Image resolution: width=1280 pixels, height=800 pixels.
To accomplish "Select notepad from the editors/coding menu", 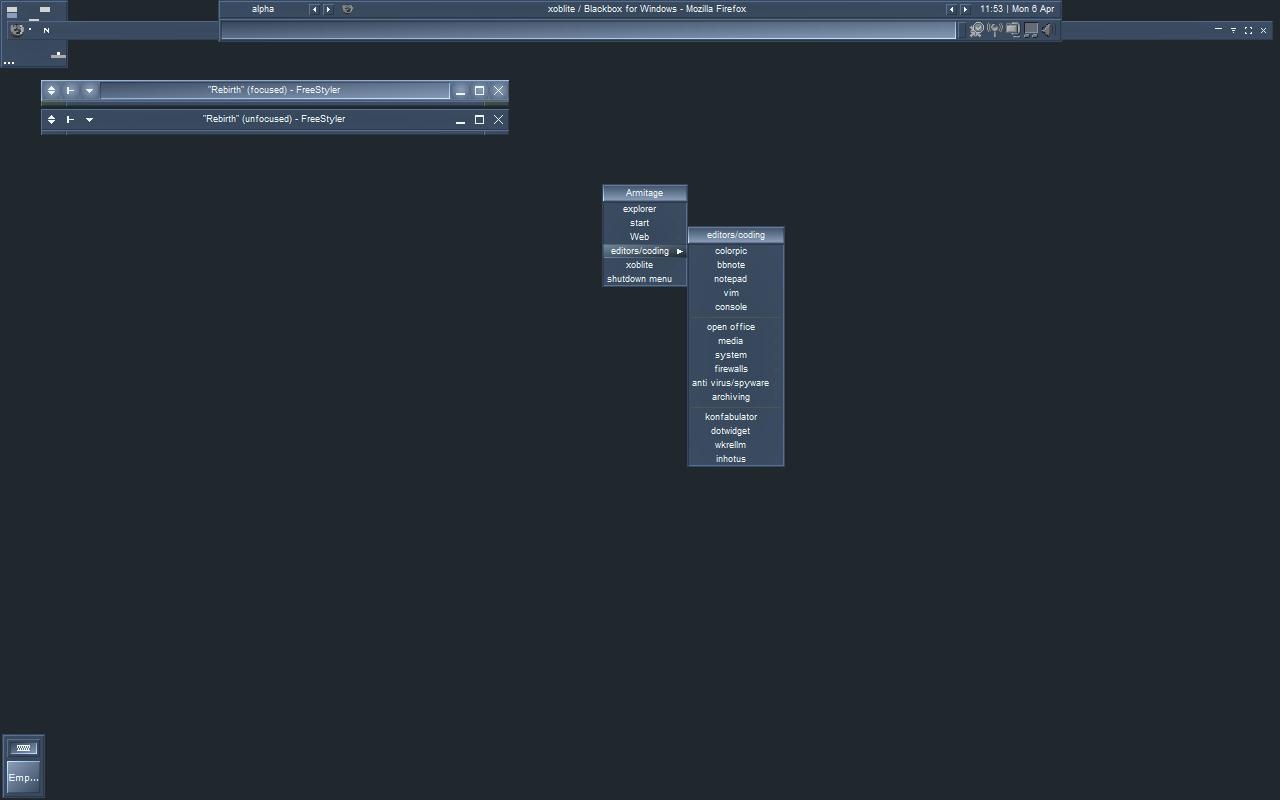I will tap(730, 279).
